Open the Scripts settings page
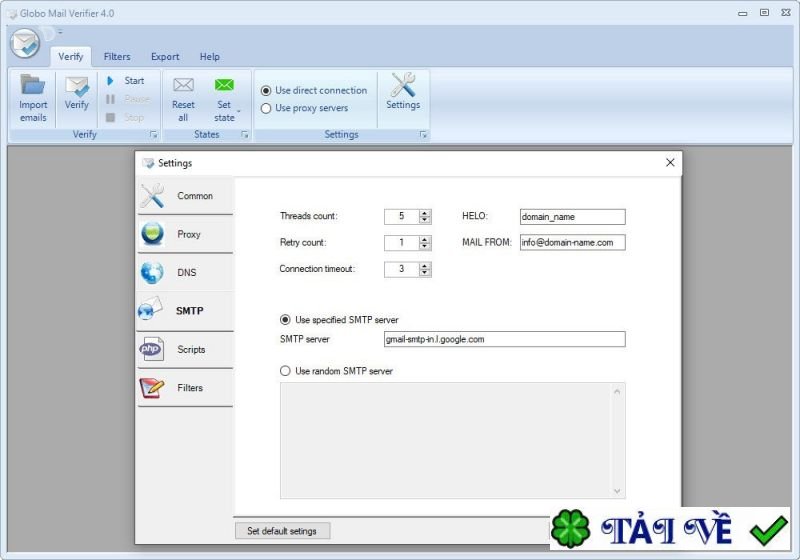 pos(185,349)
